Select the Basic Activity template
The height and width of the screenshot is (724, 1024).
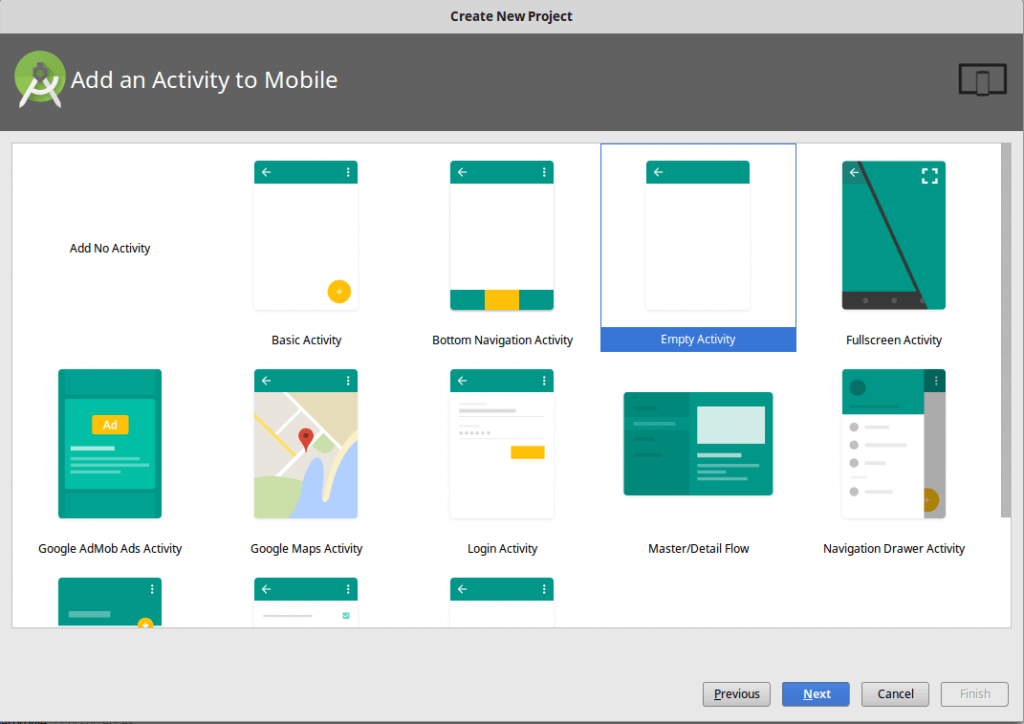(306, 235)
